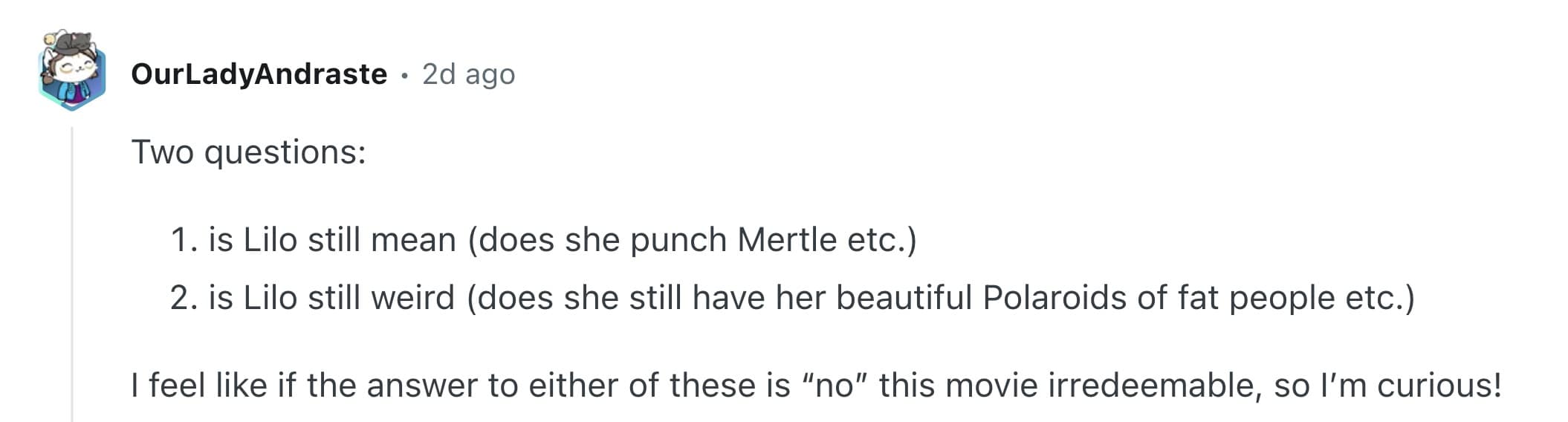Click the word "weird" in the second question
The image size is (1568, 422).
coord(412,298)
